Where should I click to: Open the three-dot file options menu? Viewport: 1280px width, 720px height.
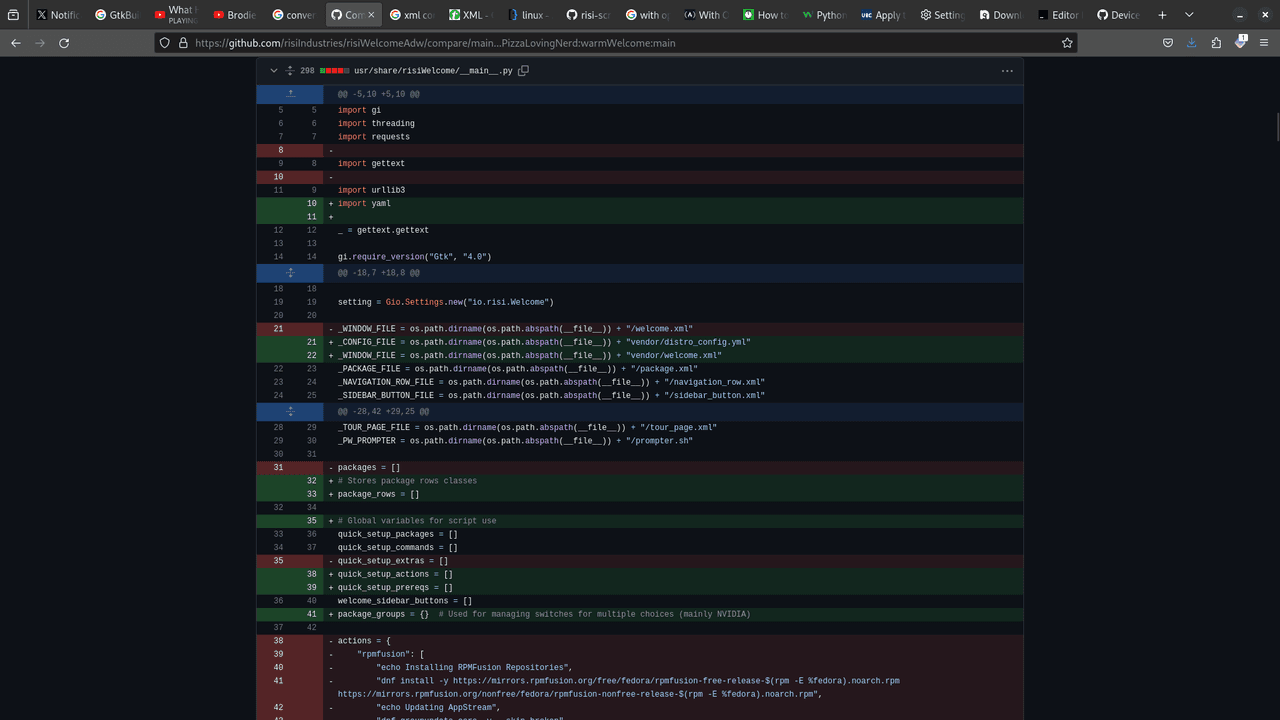click(x=1007, y=71)
